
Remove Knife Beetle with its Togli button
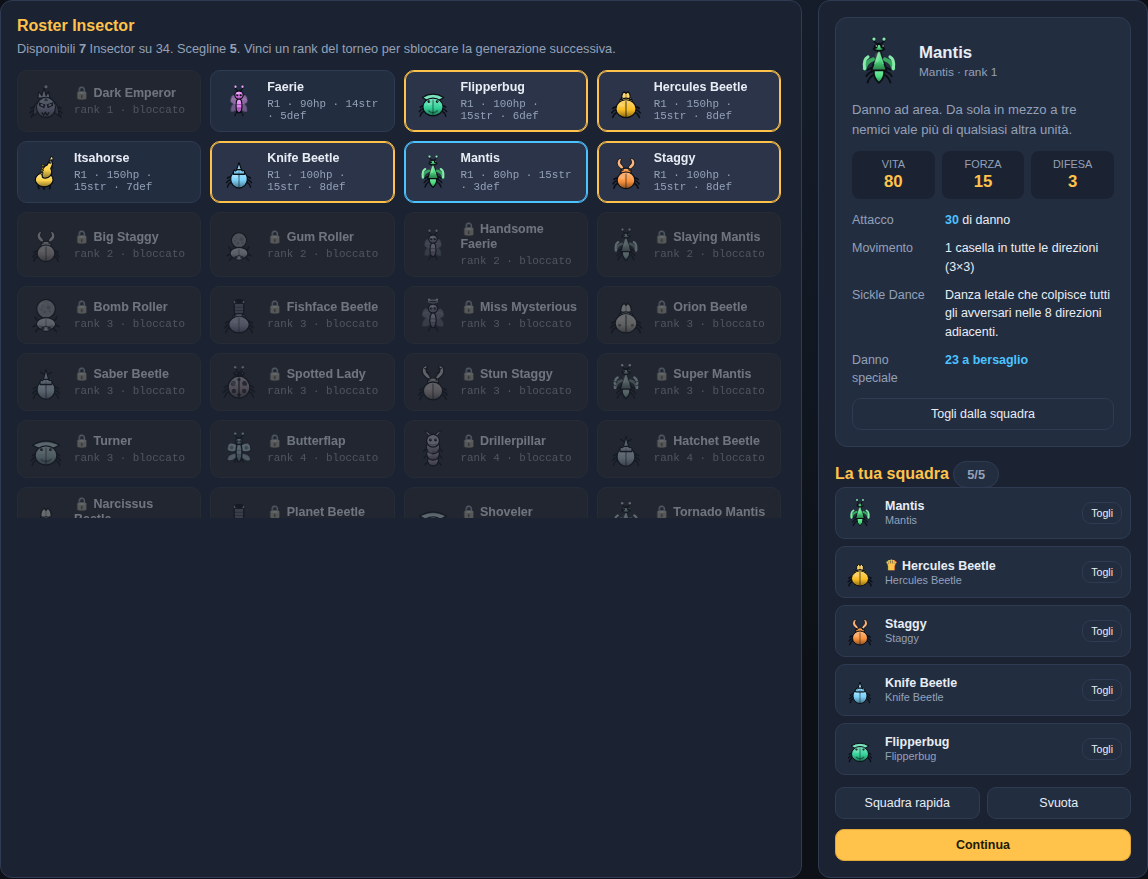(x=1102, y=690)
